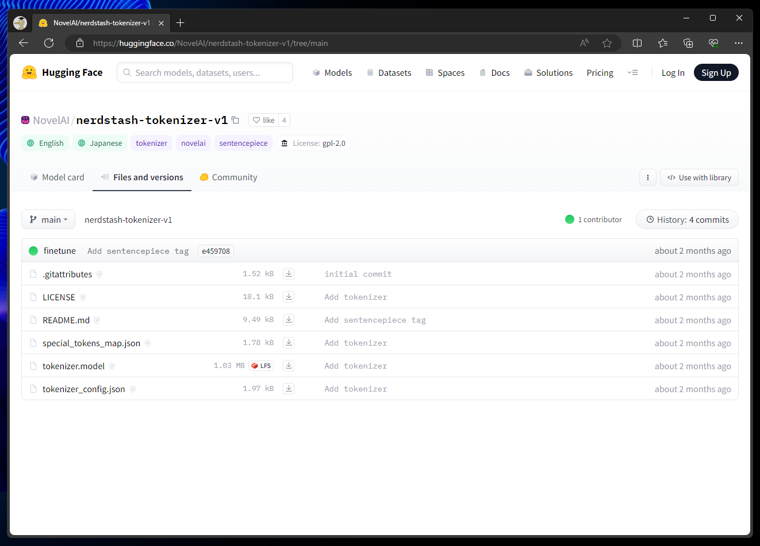Click the browser profile avatar
The image size is (760, 546).
pos(20,23)
